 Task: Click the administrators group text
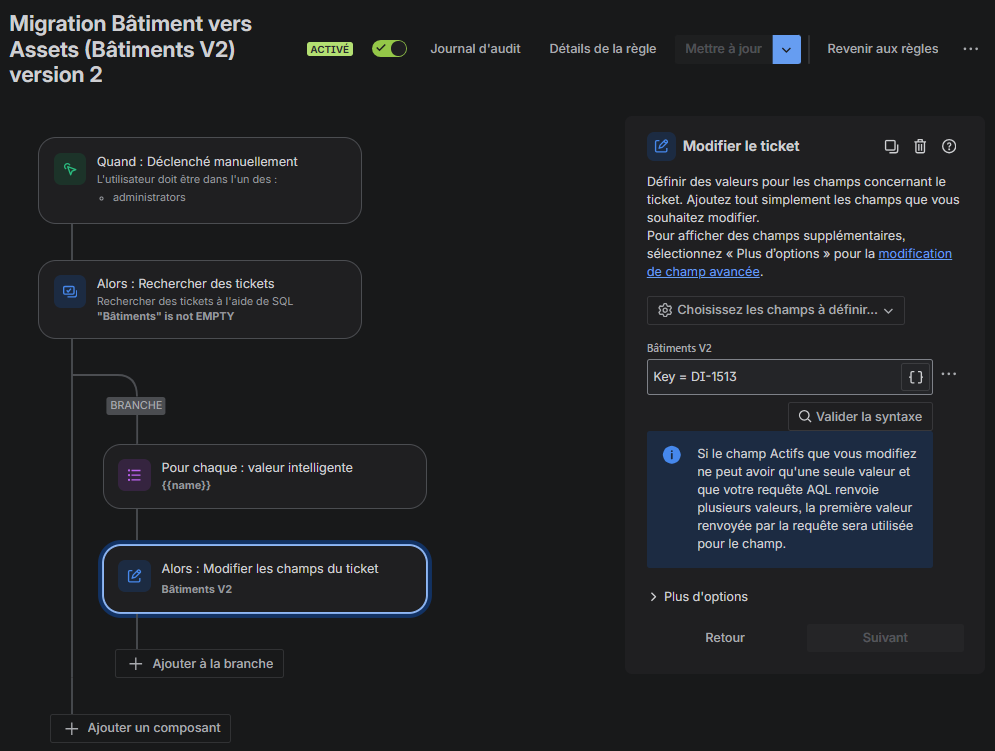click(x=149, y=197)
